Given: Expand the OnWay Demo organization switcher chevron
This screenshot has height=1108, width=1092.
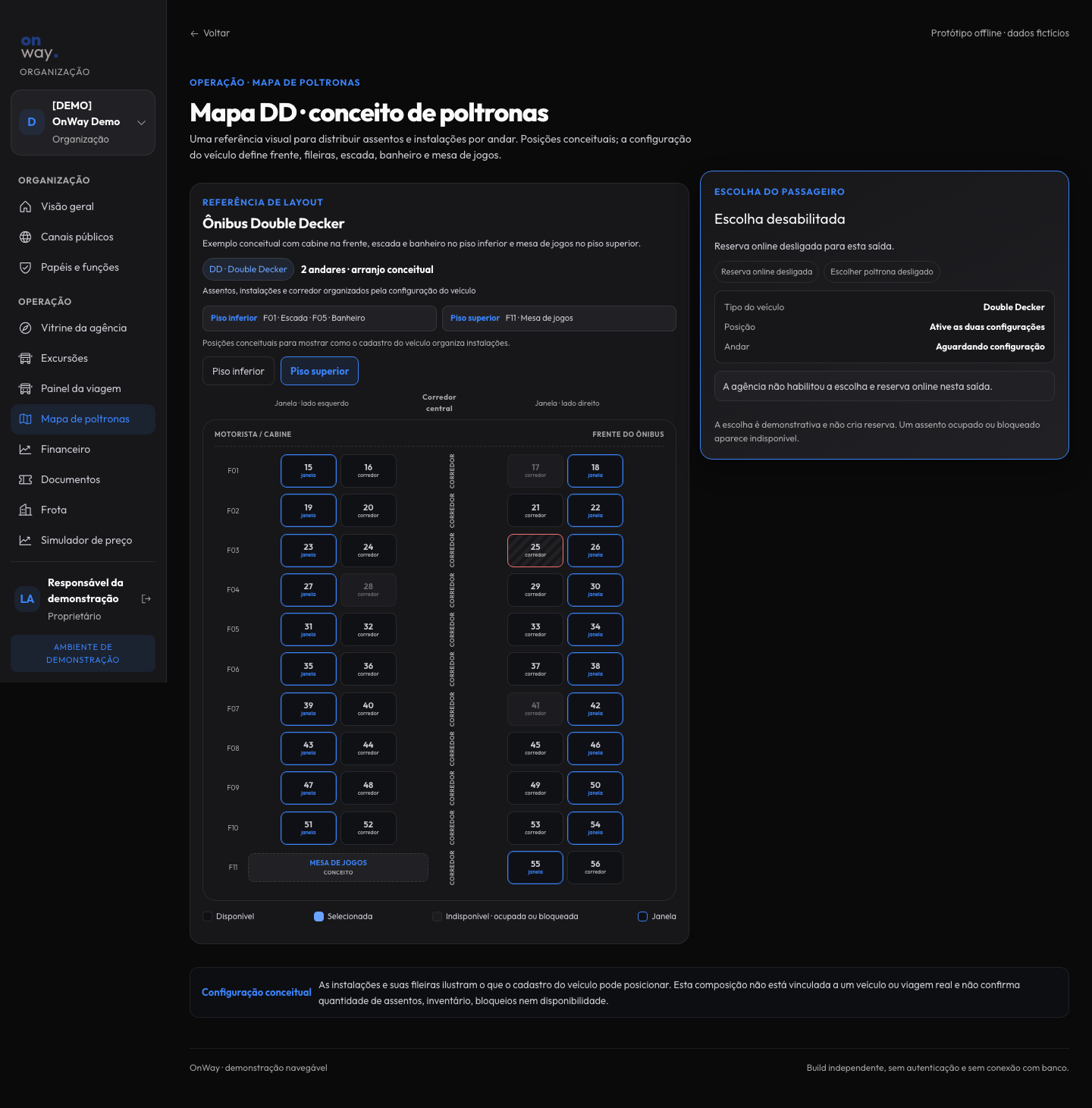Looking at the screenshot, I should (x=141, y=122).
